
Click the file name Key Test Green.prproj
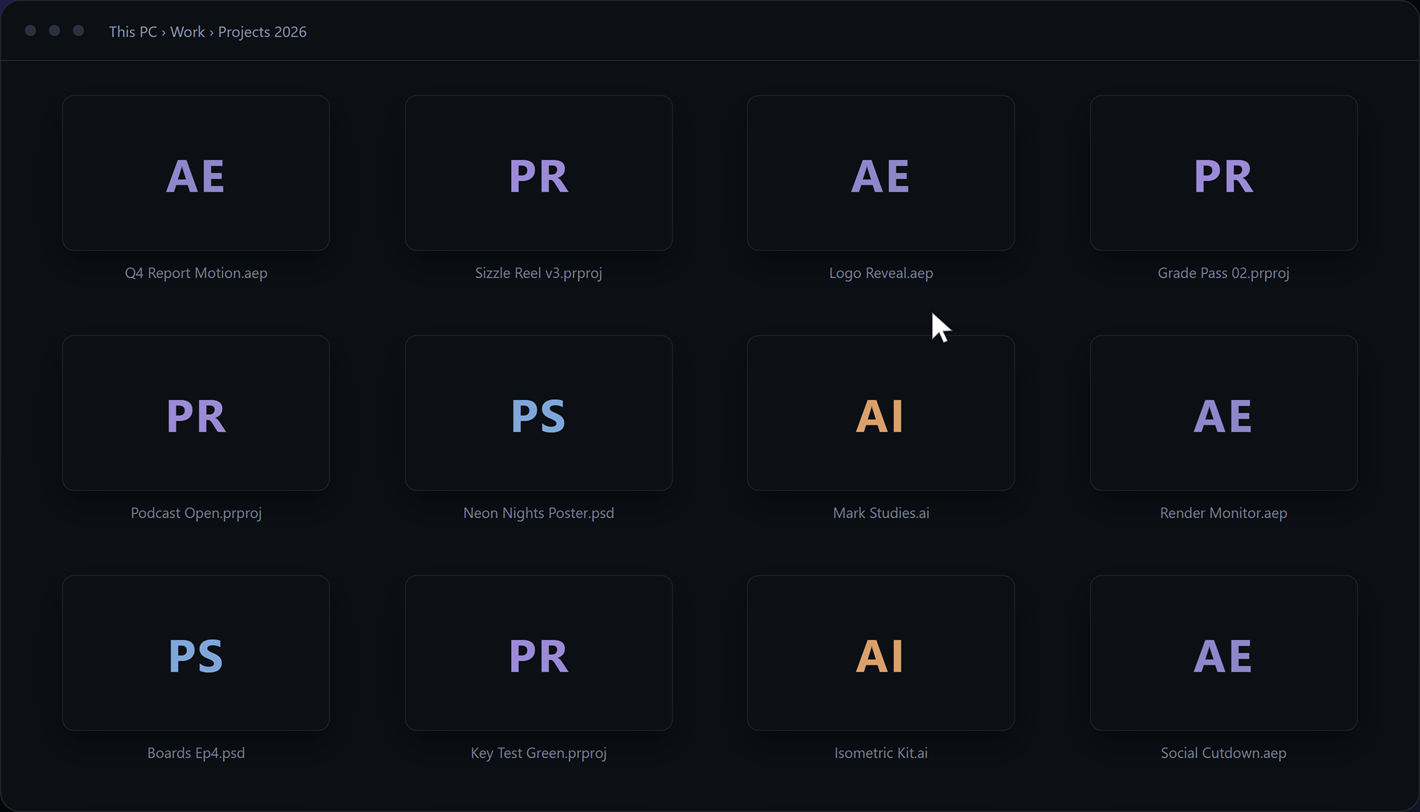[x=539, y=753]
